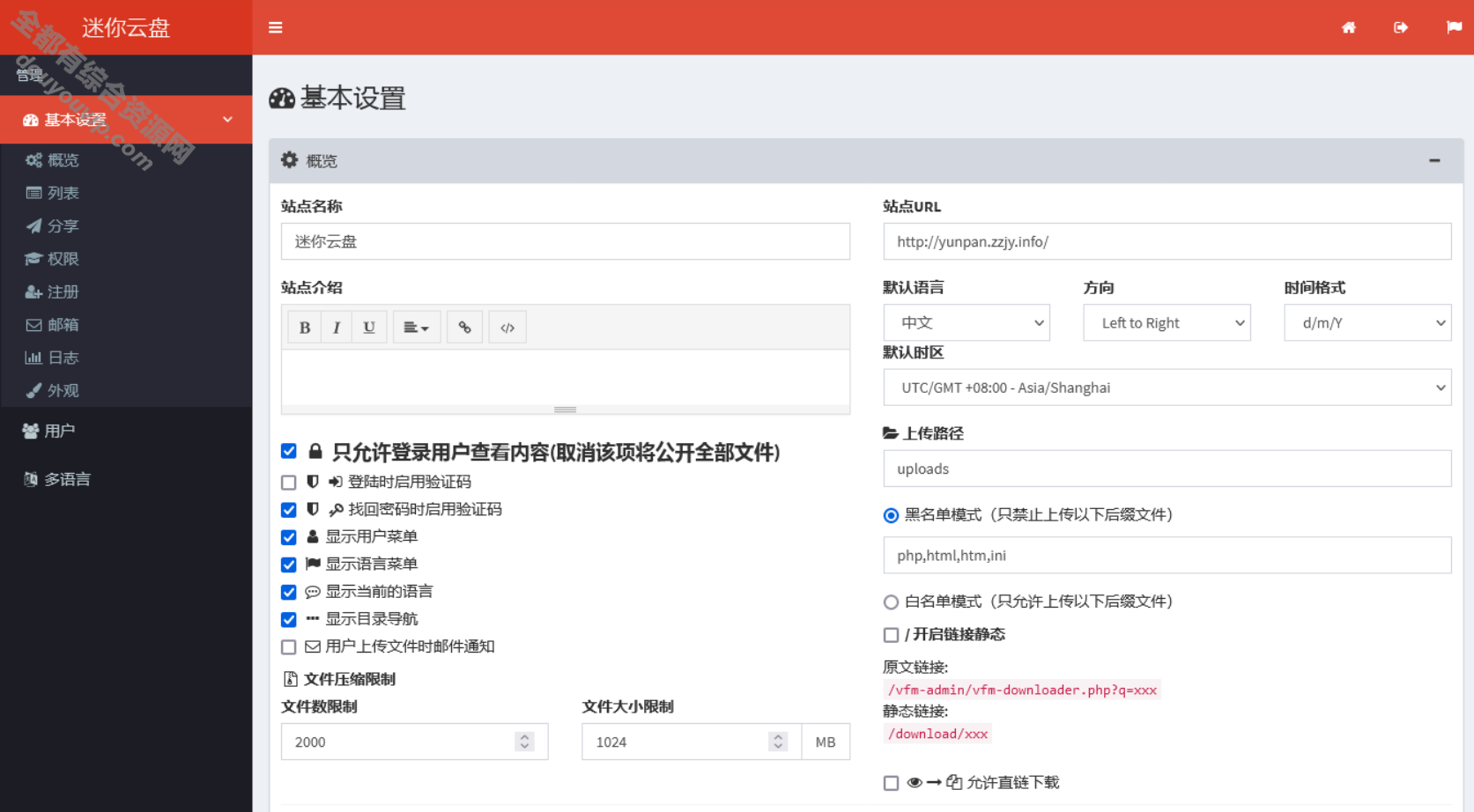1474x812 pixels.
Task: Toggle bold formatting in site description editor
Action: point(305,328)
